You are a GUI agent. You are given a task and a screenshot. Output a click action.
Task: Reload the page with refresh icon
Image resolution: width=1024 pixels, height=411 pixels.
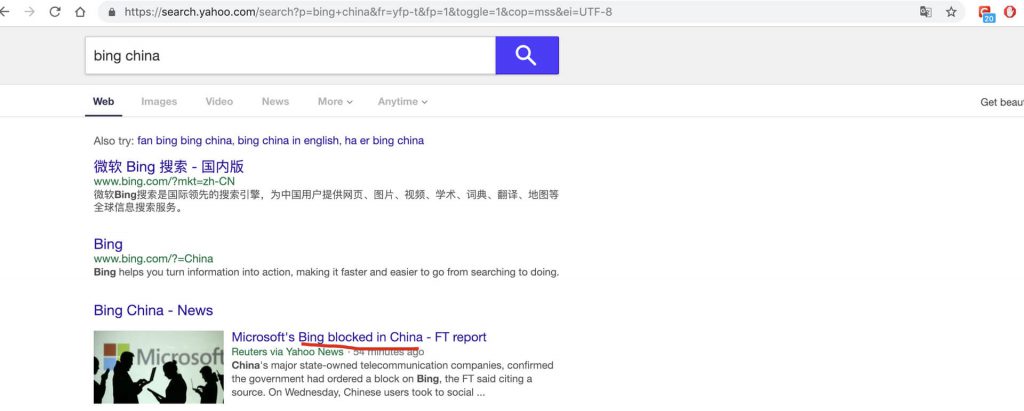click(55, 12)
